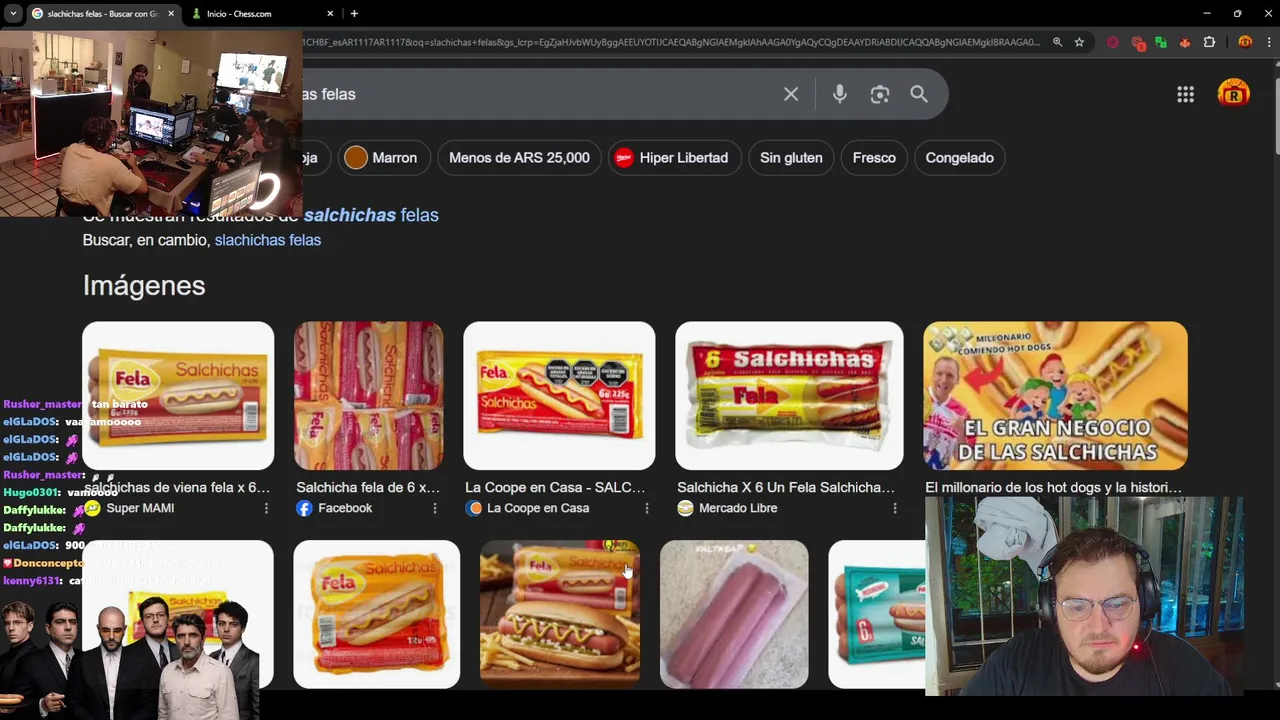Bookmark this page with the star icon
1280x720 pixels.
coord(1079,42)
